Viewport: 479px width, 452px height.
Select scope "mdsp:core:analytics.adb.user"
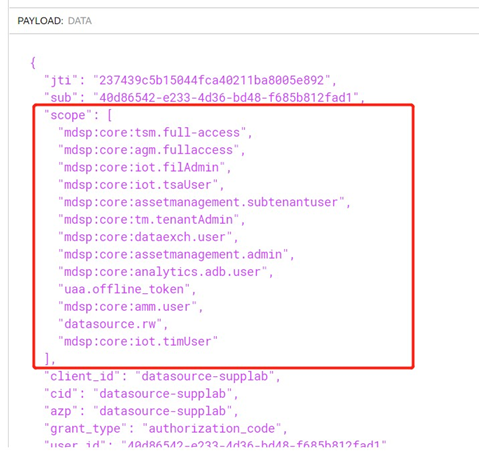pyautogui.click(x=166, y=272)
